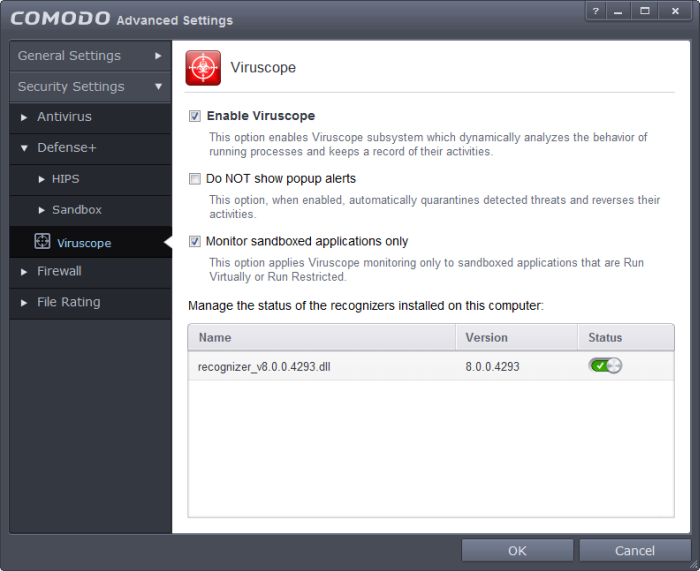Click the Viruscope crosshair icon in sidebar
This screenshot has width=700, height=571.
pyautogui.click(x=42, y=241)
